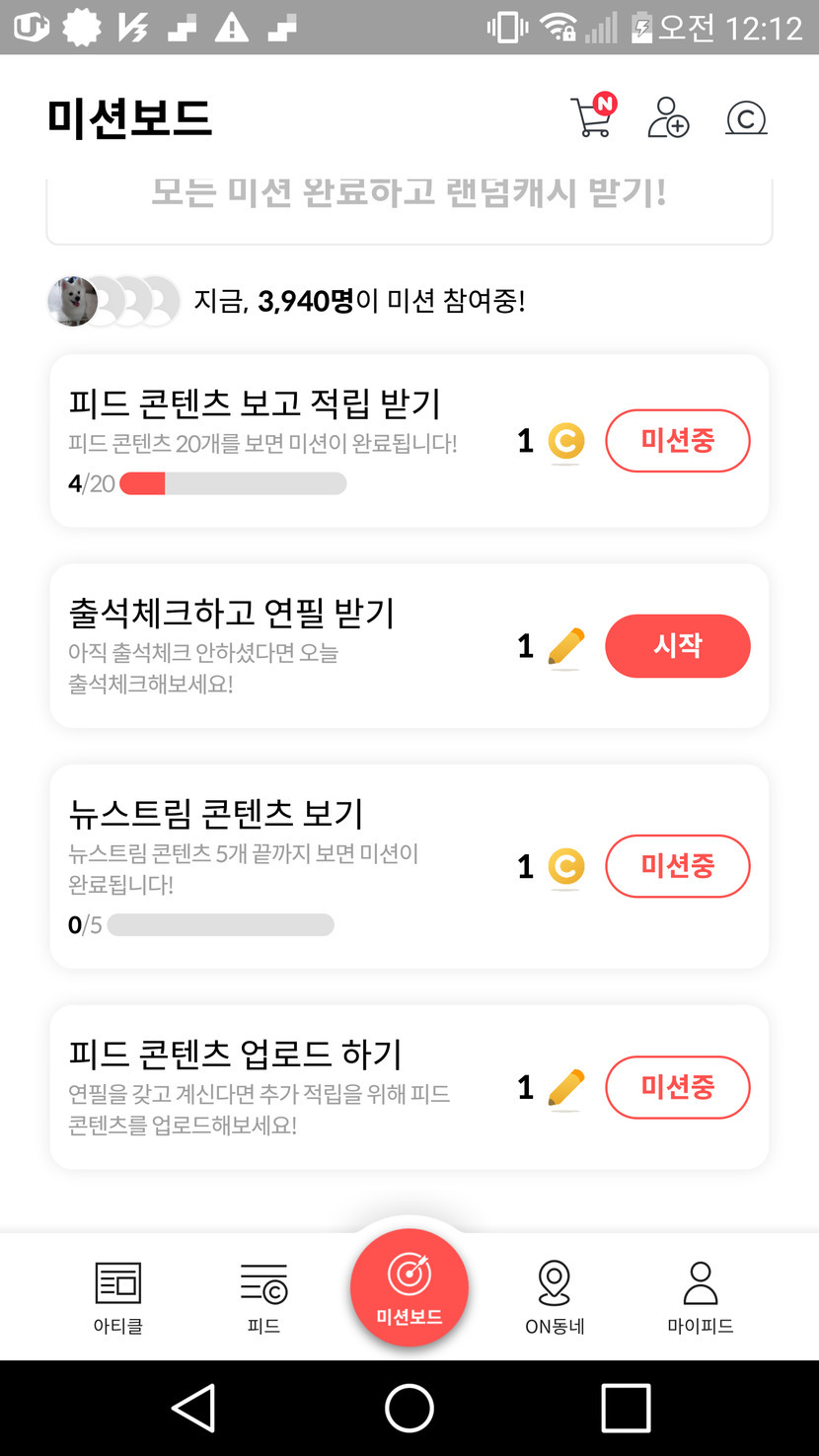Open the cash coin icon in header
819x1456 pixels.
(x=746, y=118)
